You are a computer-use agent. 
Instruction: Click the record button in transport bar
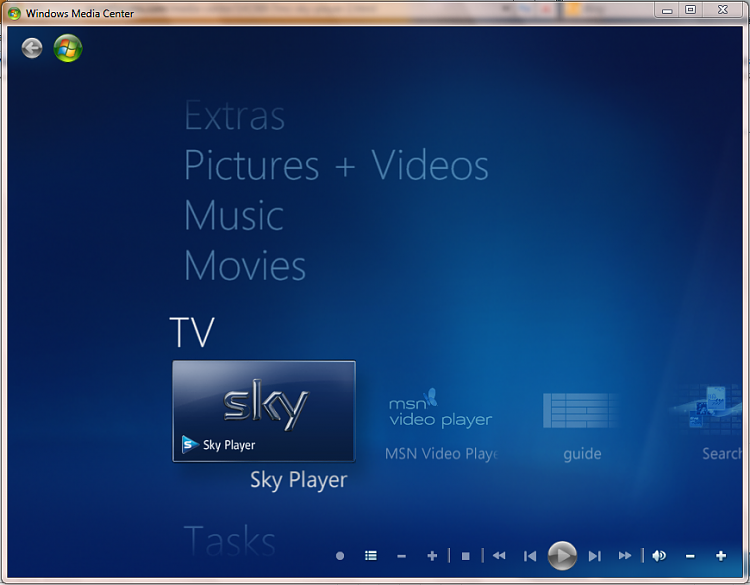pos(340,556)
